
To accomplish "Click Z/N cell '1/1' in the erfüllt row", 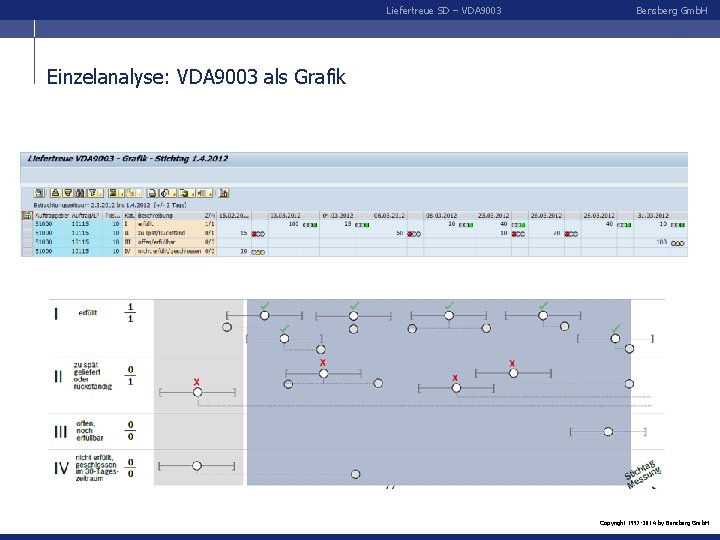I will [209, 224].
